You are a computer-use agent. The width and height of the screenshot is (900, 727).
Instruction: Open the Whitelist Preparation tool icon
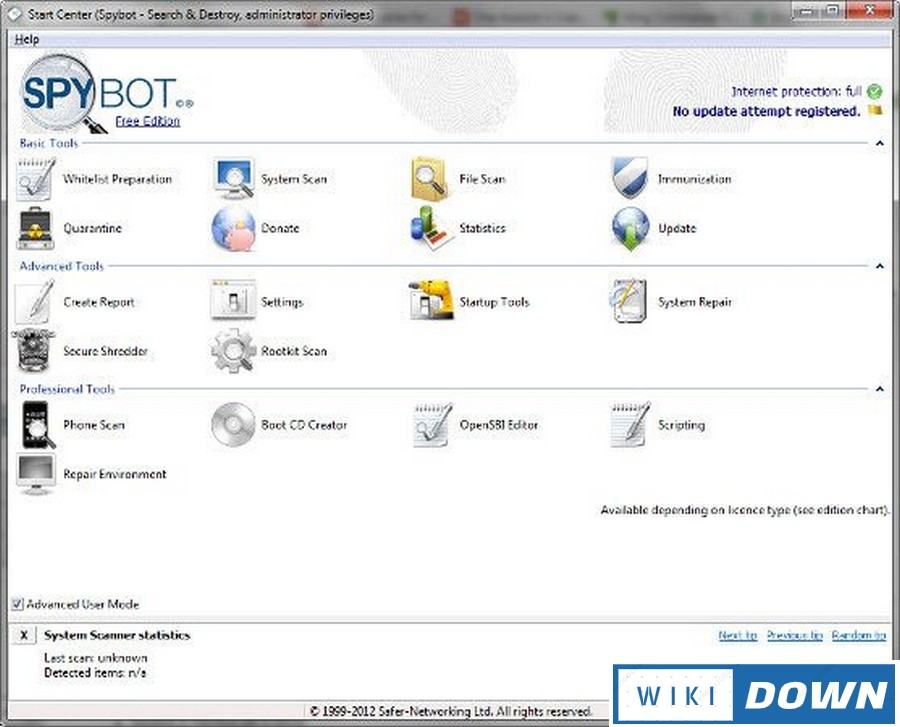coord(36,179)
